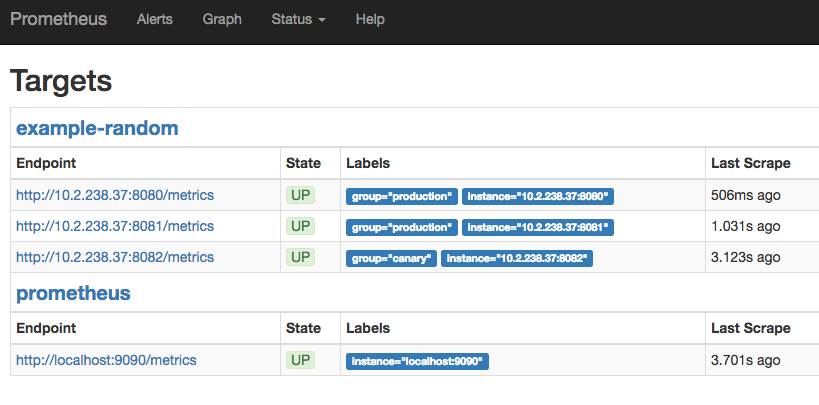
Task: Click group="production" label in 8080 row
Action: [402, 196]
